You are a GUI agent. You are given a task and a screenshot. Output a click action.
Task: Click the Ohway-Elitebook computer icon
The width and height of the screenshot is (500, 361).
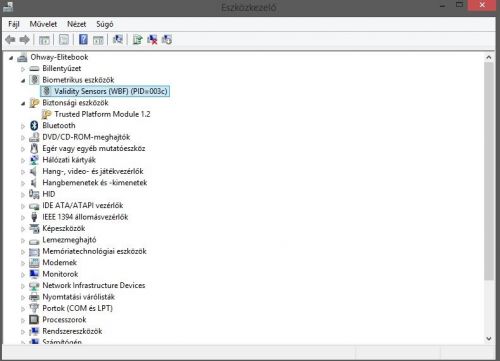point(22,57)
